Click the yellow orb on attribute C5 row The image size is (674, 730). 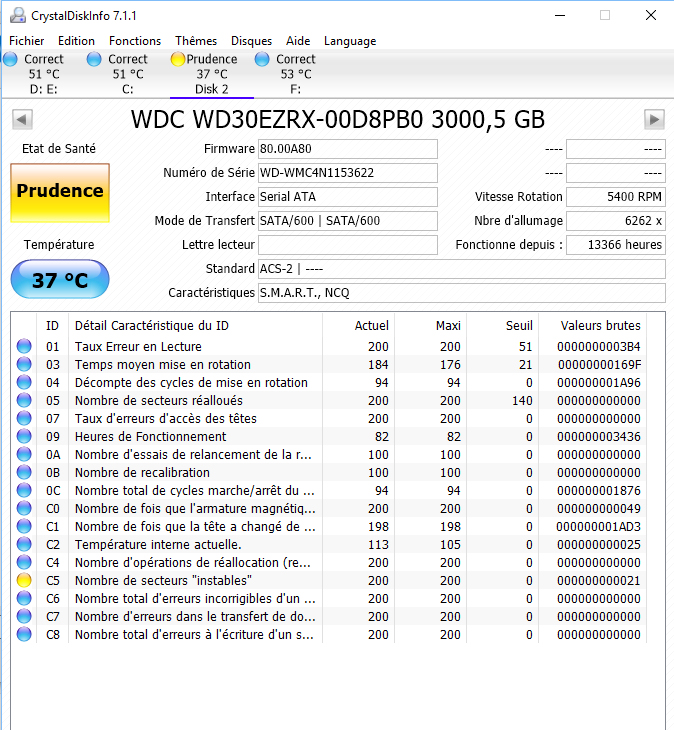[24, 581]
